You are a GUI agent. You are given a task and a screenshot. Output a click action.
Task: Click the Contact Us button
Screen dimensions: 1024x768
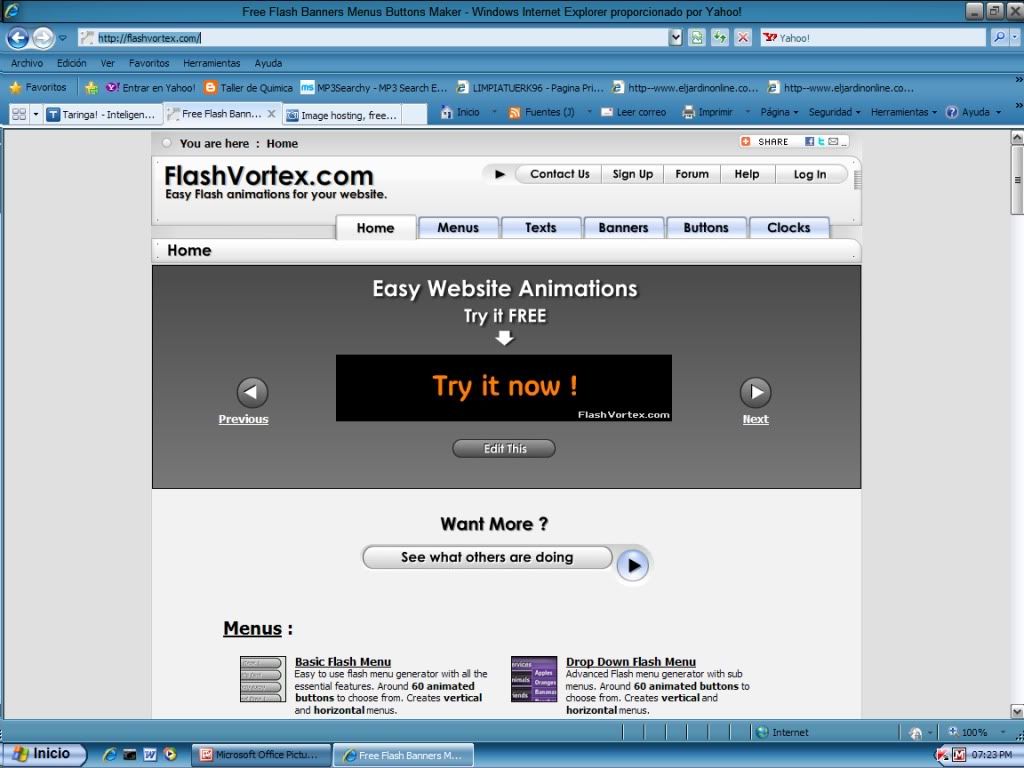(x=559, y=174)
